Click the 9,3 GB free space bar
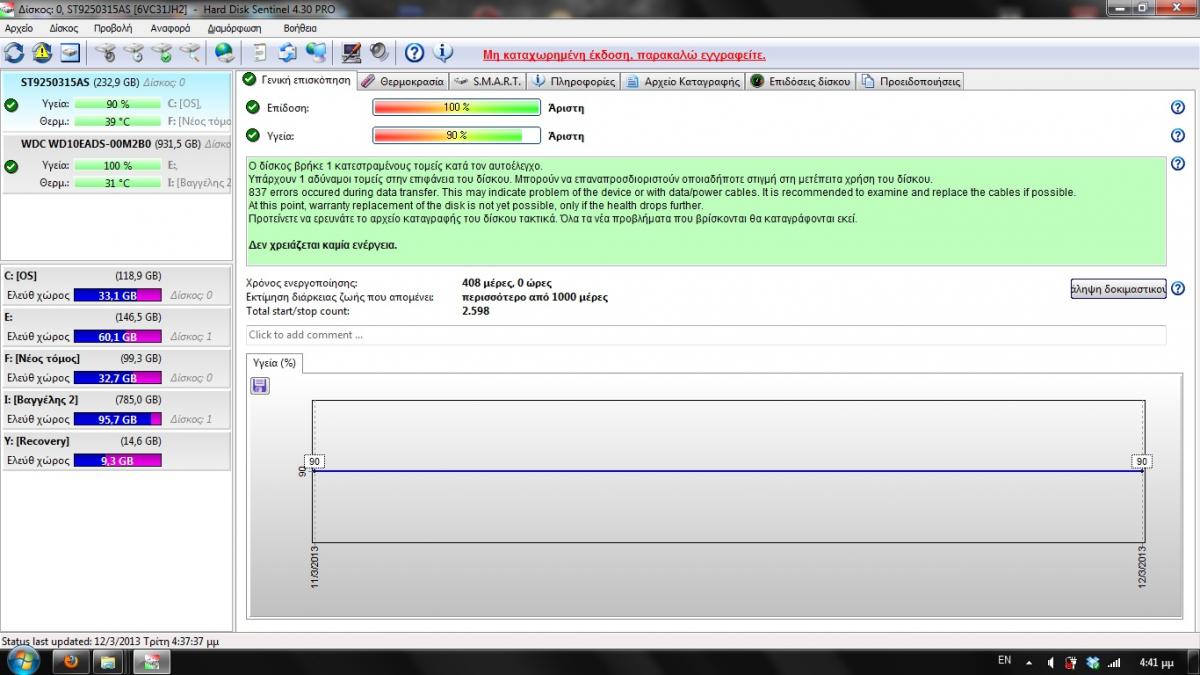Image resolution: width=1200 pixels, height=675 pixels. (x=117, y=460)
